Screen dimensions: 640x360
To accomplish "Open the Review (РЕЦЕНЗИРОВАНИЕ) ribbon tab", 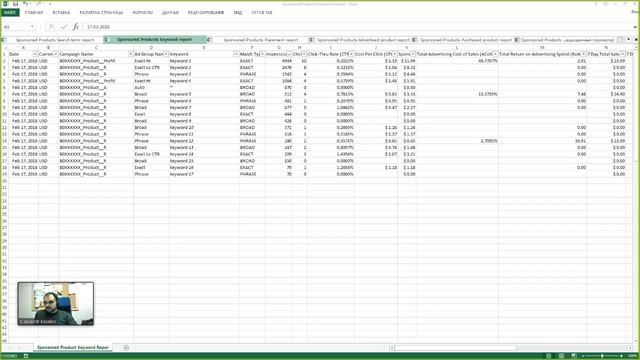I will (206, 13).
